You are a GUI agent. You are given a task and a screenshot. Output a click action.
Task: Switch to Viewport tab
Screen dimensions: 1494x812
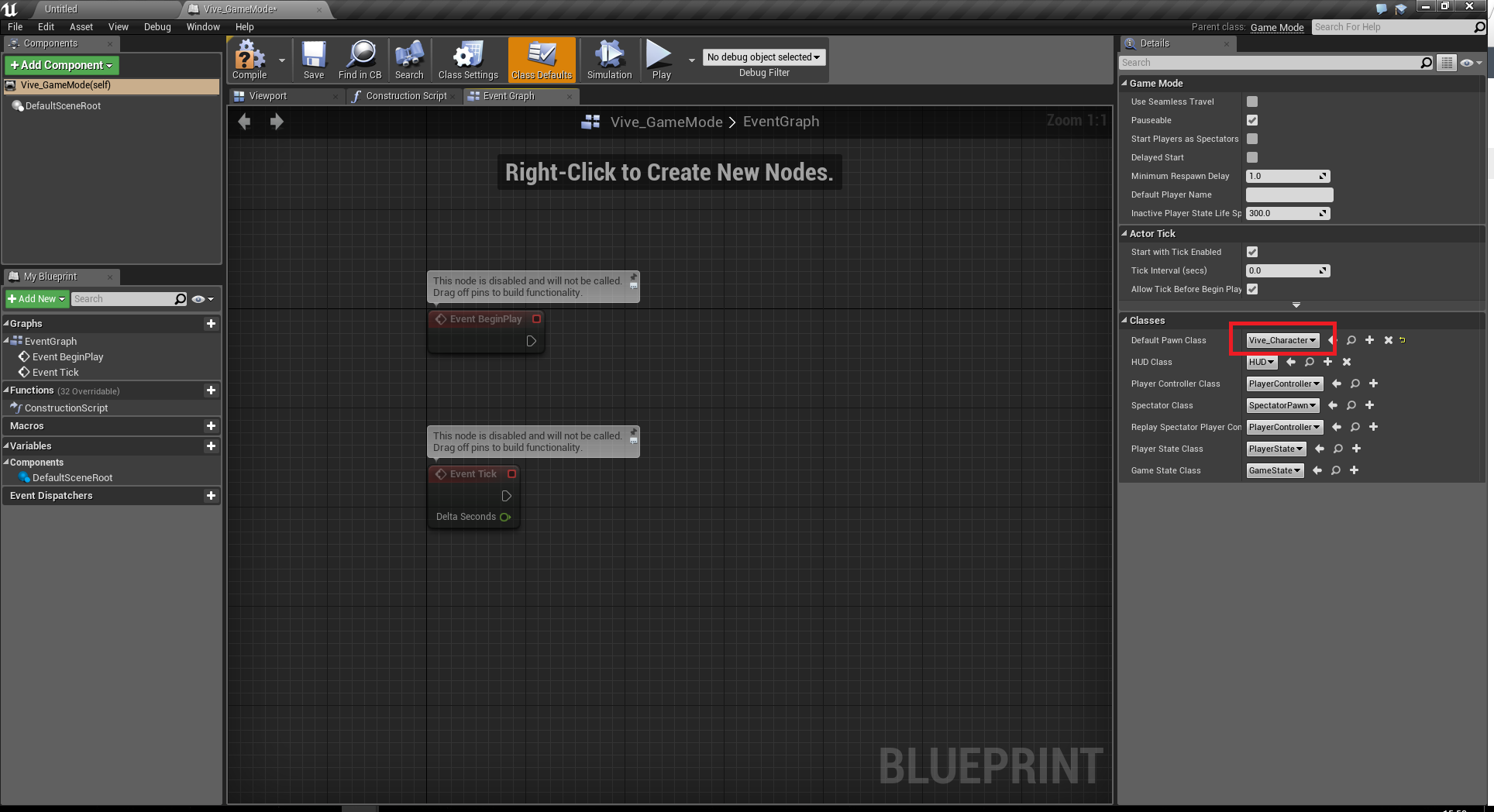pos(267,96)
